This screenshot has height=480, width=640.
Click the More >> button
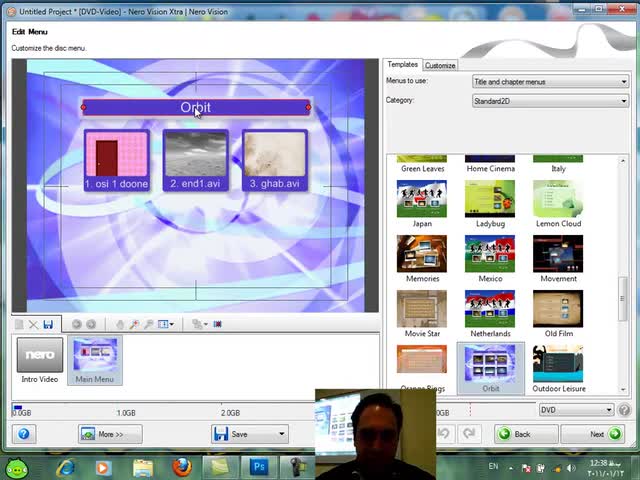coord(110,434)
